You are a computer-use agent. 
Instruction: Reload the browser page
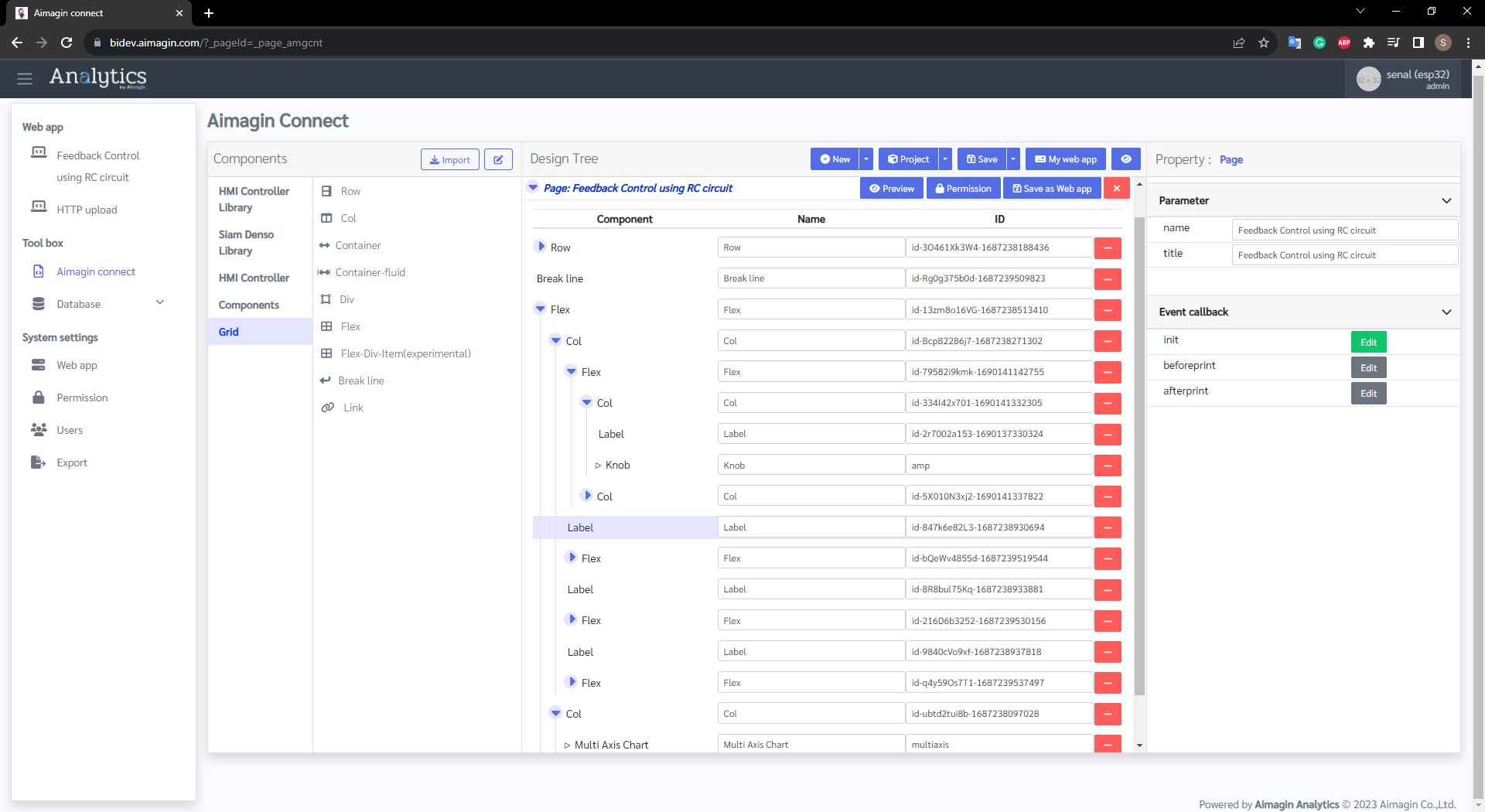(x=67, y=43)
